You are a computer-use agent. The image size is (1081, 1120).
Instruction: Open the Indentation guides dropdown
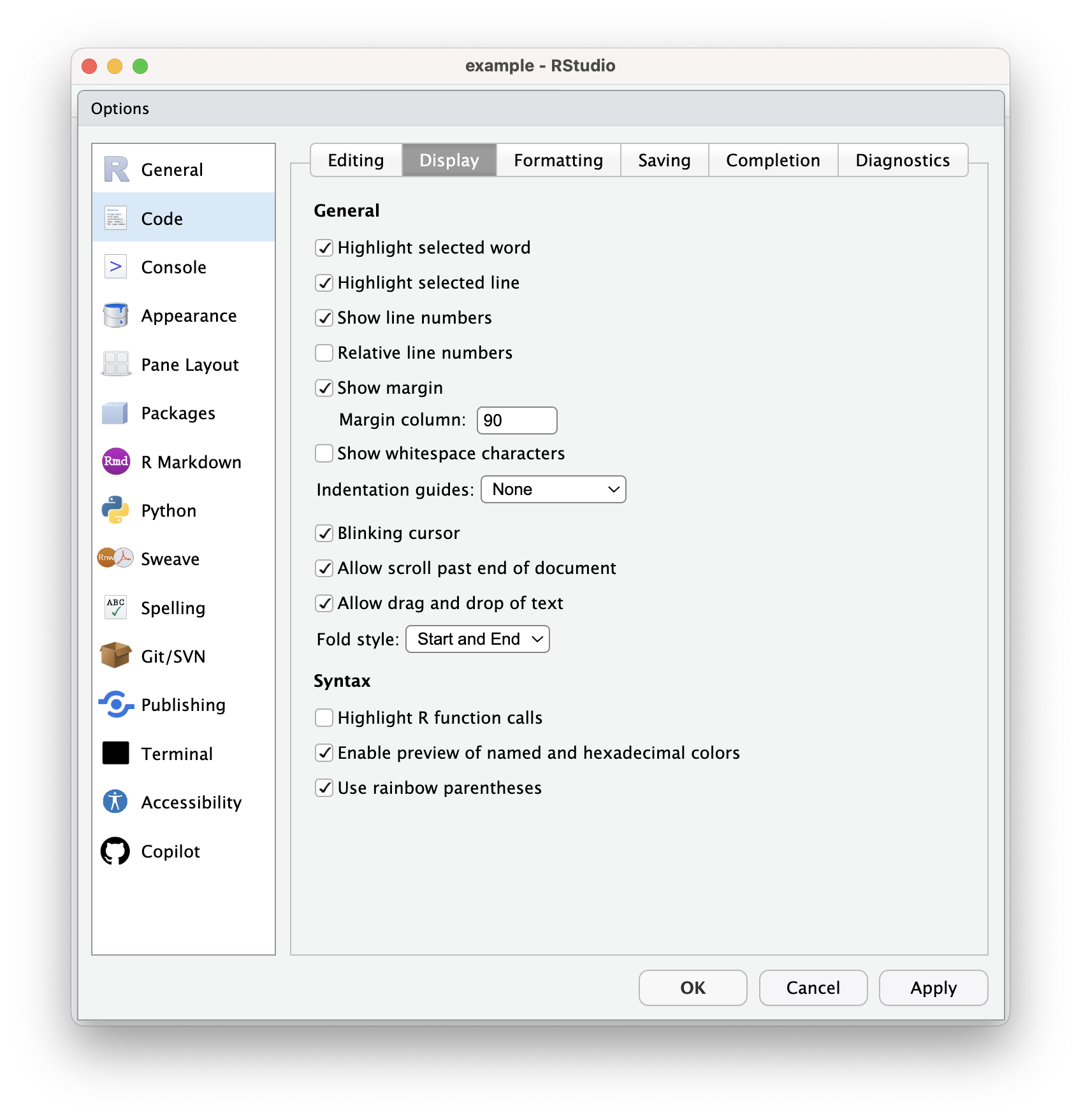(x=553, y=489)
